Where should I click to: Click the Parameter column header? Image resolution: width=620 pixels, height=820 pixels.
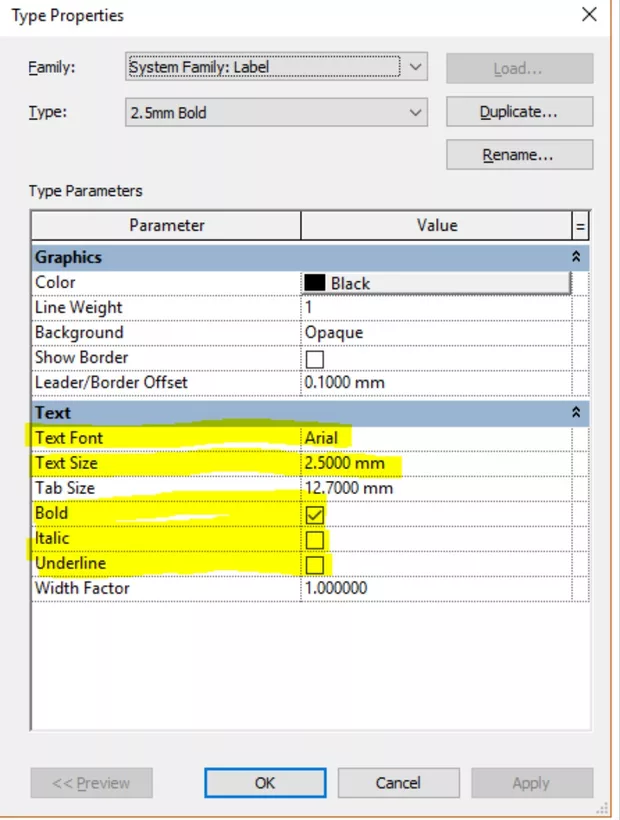coord(166,225)
